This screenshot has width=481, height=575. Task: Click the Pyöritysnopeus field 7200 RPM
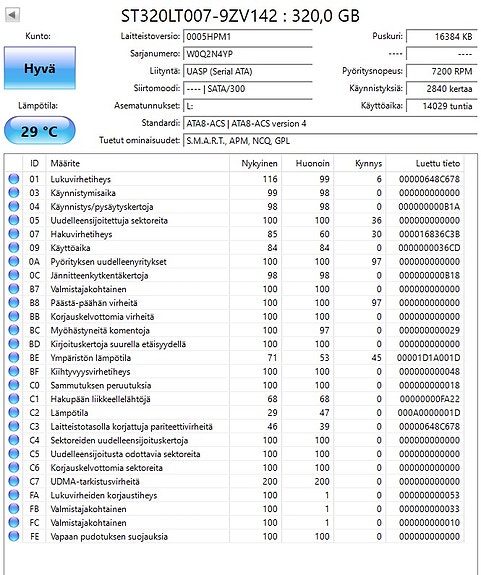point(442,71)
